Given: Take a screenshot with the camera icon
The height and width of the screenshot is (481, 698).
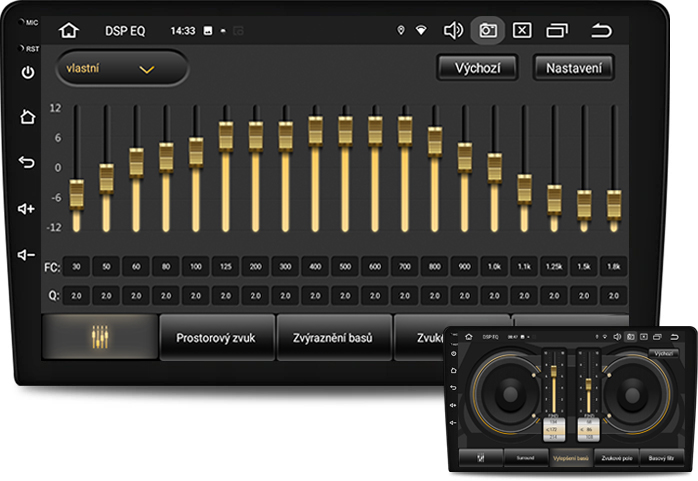Looking at the screenshot, I should (x=487, y=30).
